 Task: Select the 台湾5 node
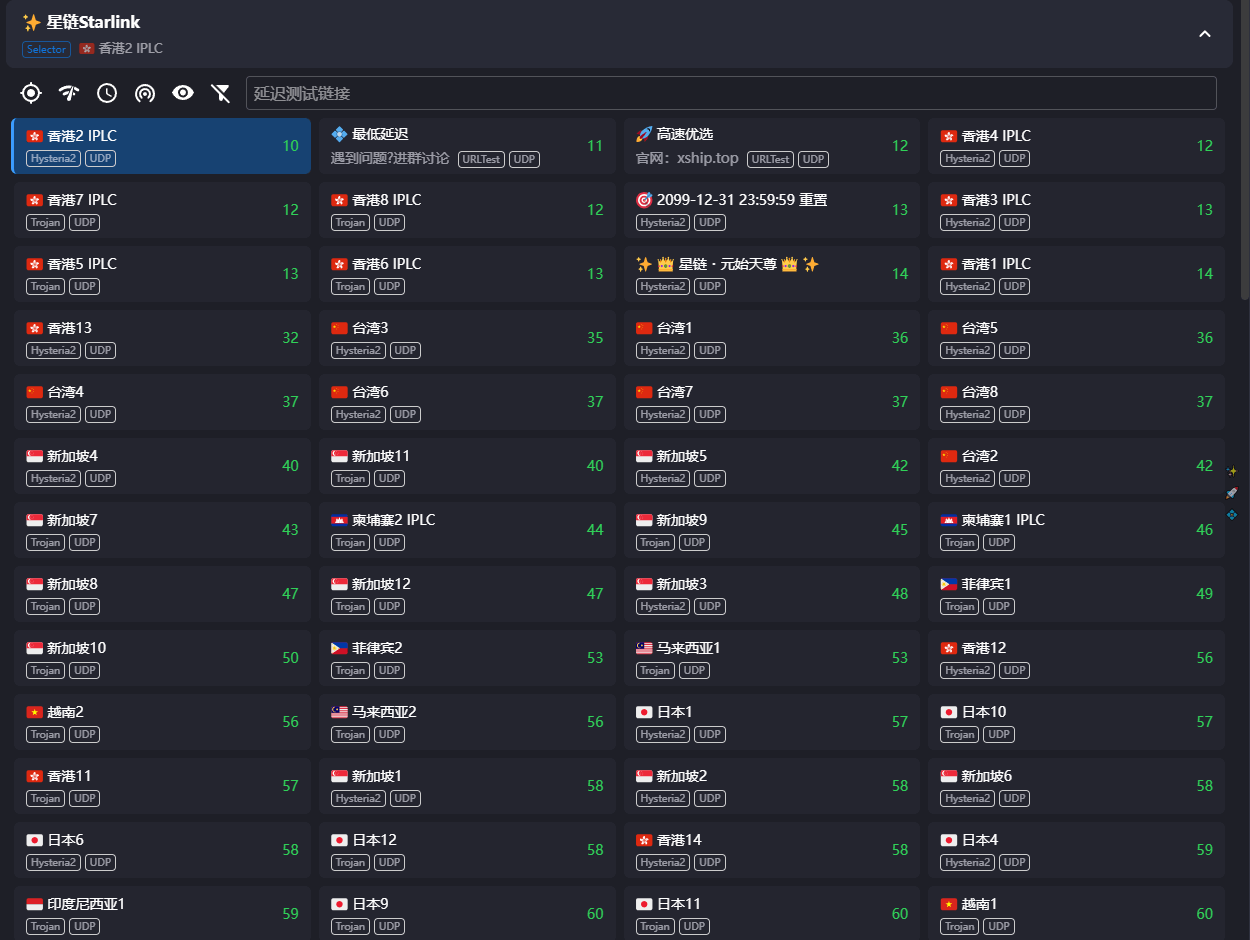click(1076, 338)
